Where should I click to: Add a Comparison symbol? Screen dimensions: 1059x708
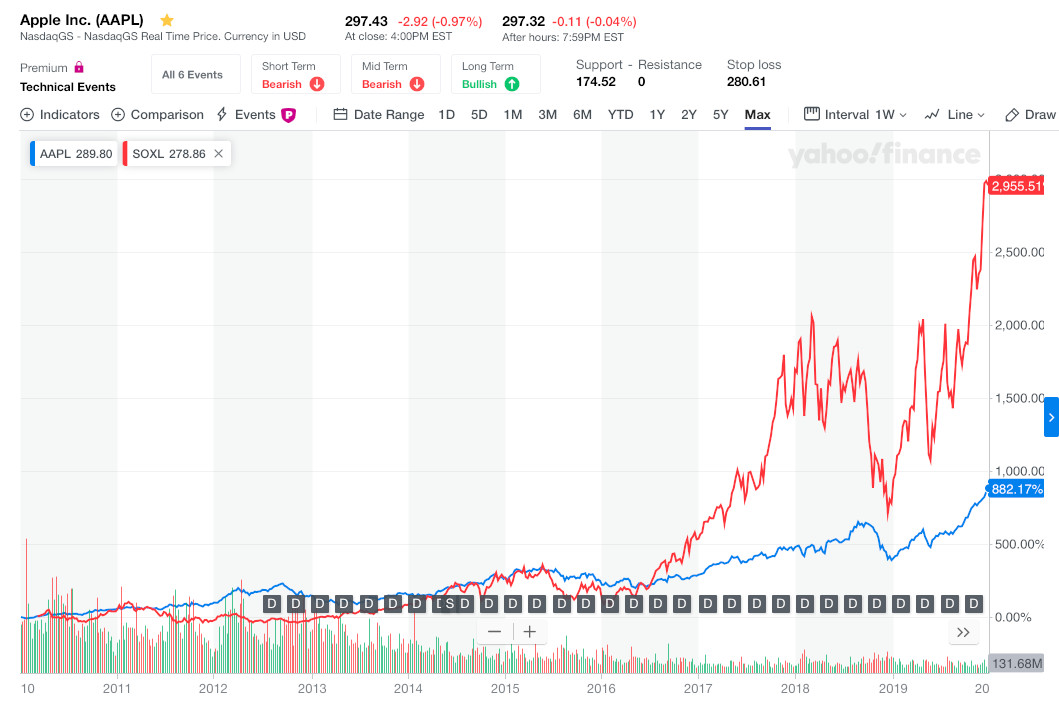pyautogui.click(x=157, y=115)
